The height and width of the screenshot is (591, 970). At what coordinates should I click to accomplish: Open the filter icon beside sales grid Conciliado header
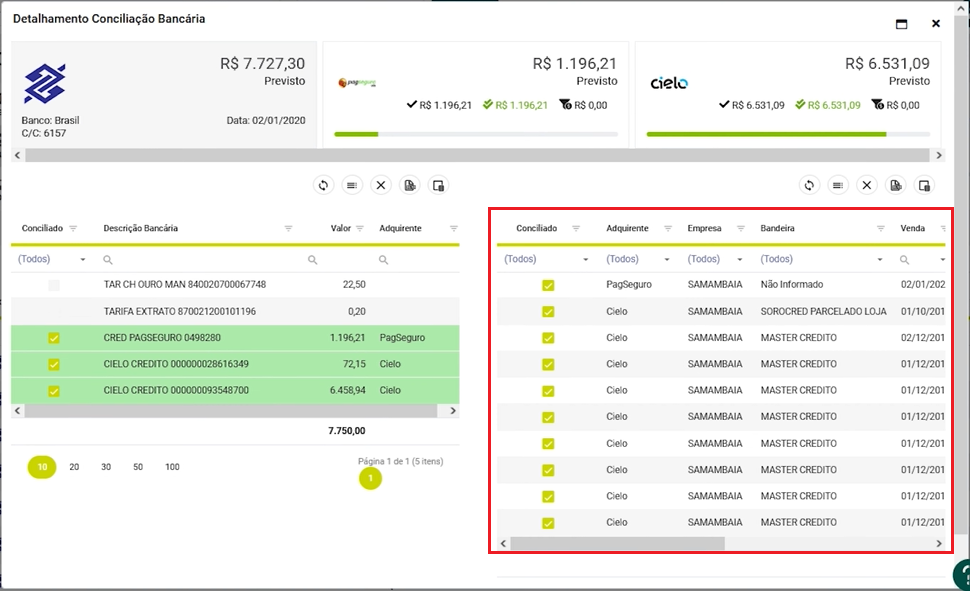click(x=576, y=228)
